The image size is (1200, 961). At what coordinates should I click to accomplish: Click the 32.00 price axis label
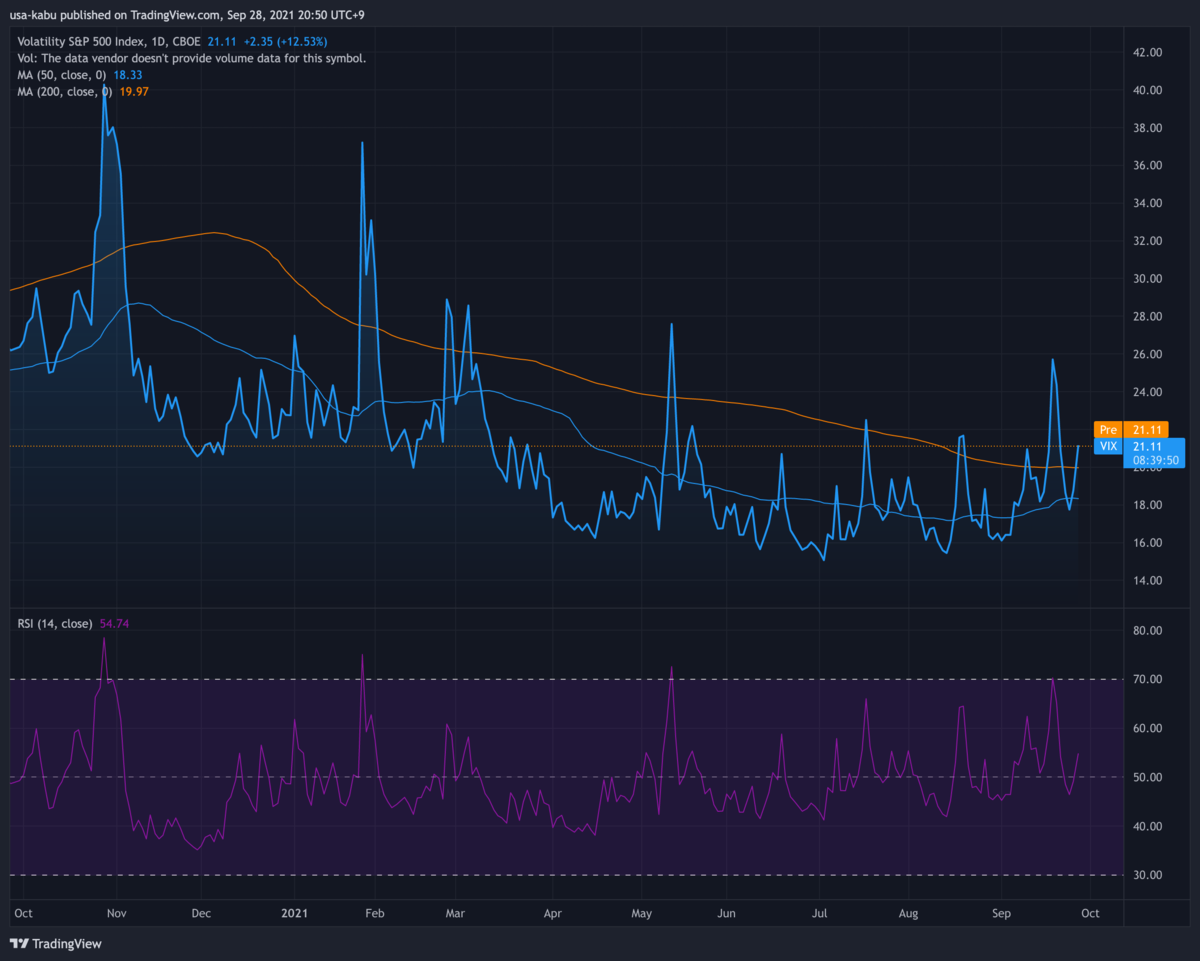click(x=1147, y=241)
